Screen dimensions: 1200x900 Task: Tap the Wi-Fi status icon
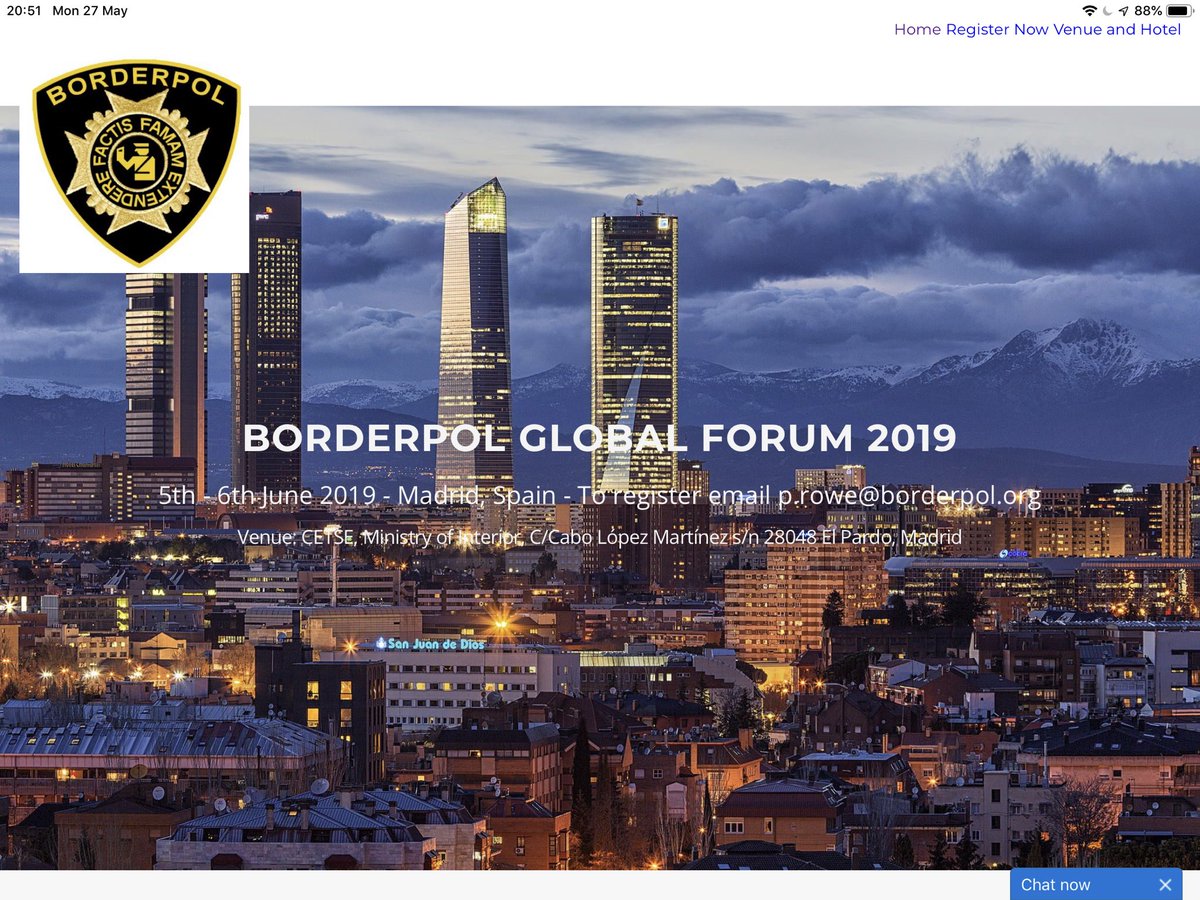(1089, 11)
